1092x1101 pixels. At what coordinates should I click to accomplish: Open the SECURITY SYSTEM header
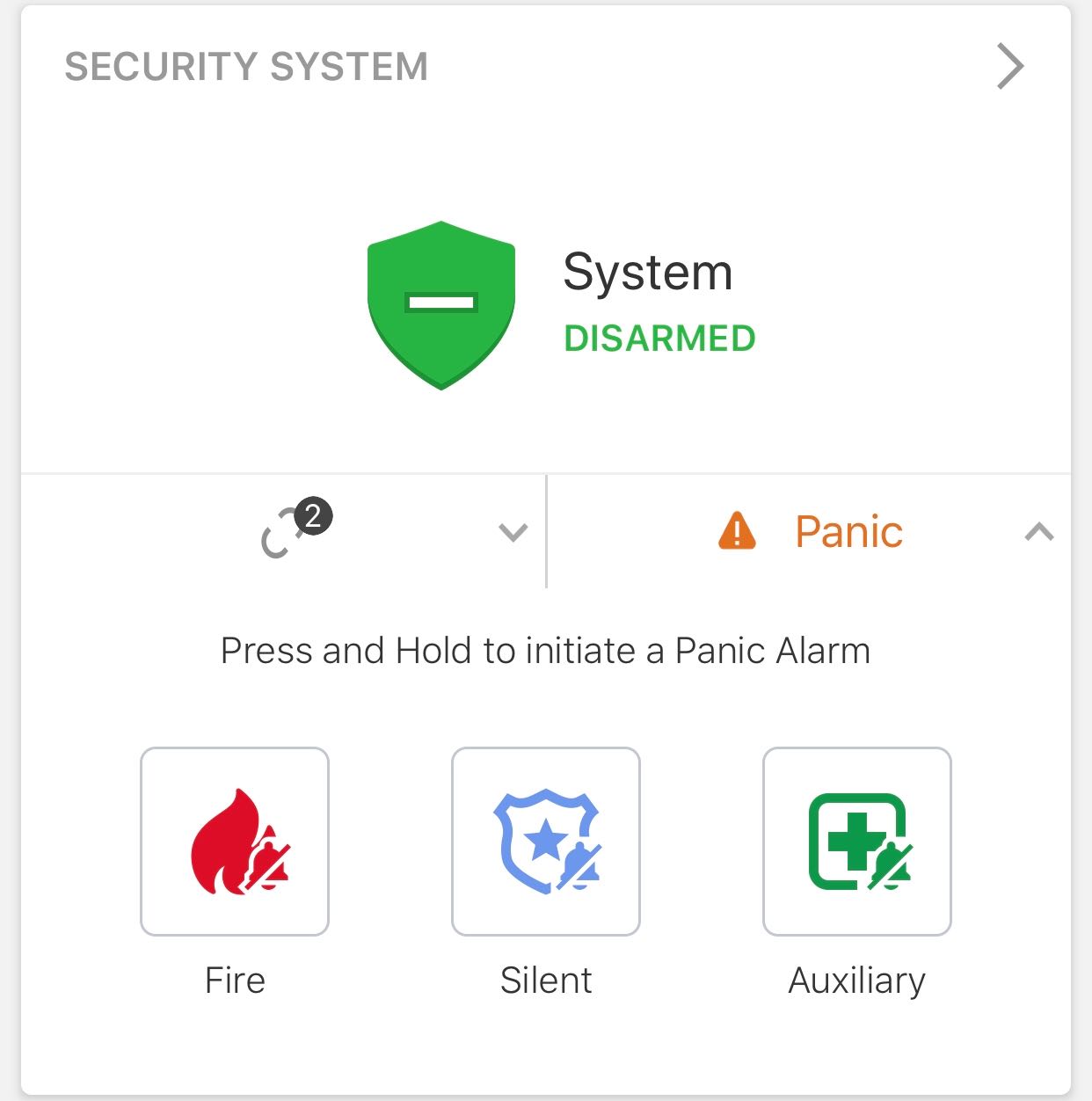(246, 67)
